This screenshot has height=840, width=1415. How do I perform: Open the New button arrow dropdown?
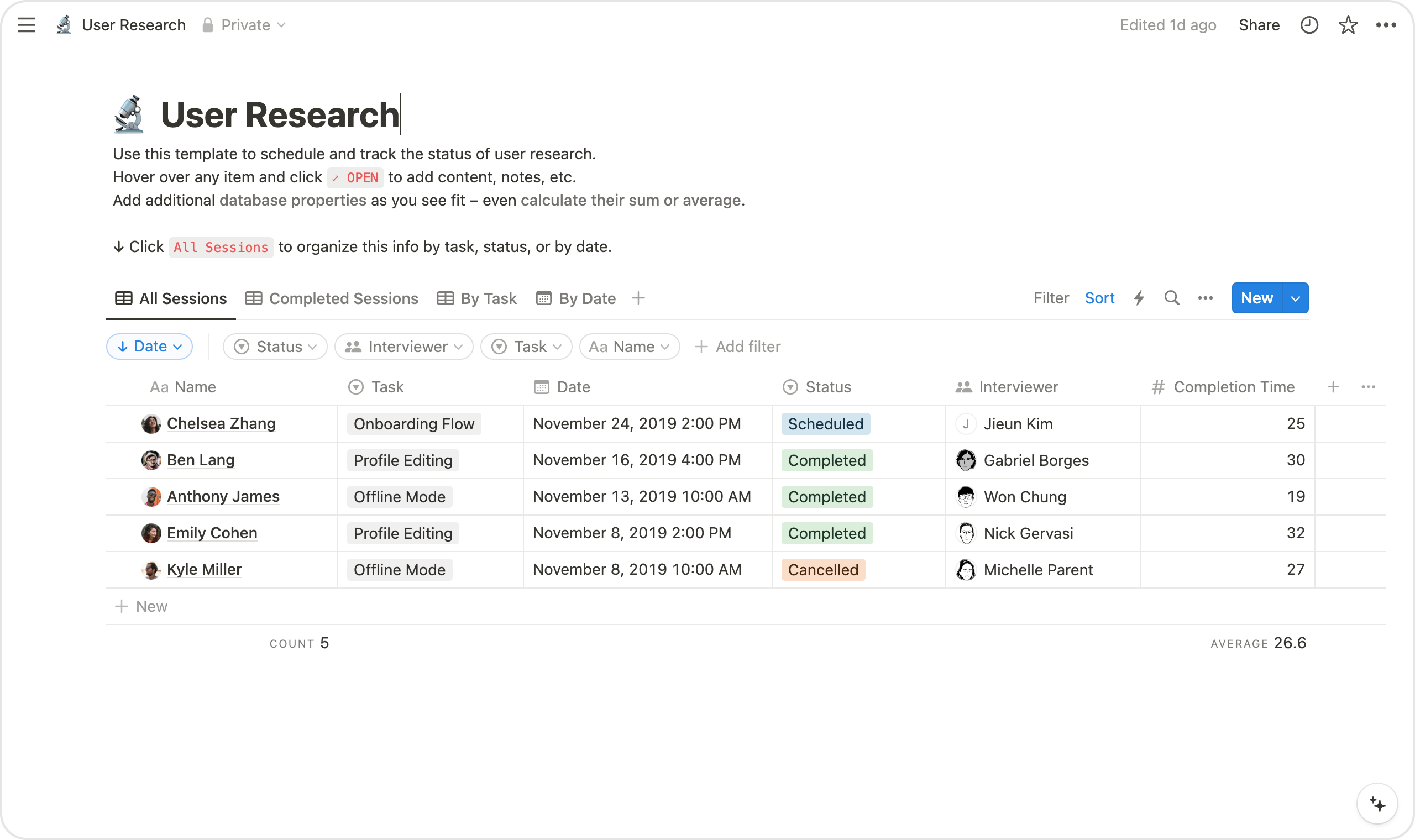coord(1296,298)
